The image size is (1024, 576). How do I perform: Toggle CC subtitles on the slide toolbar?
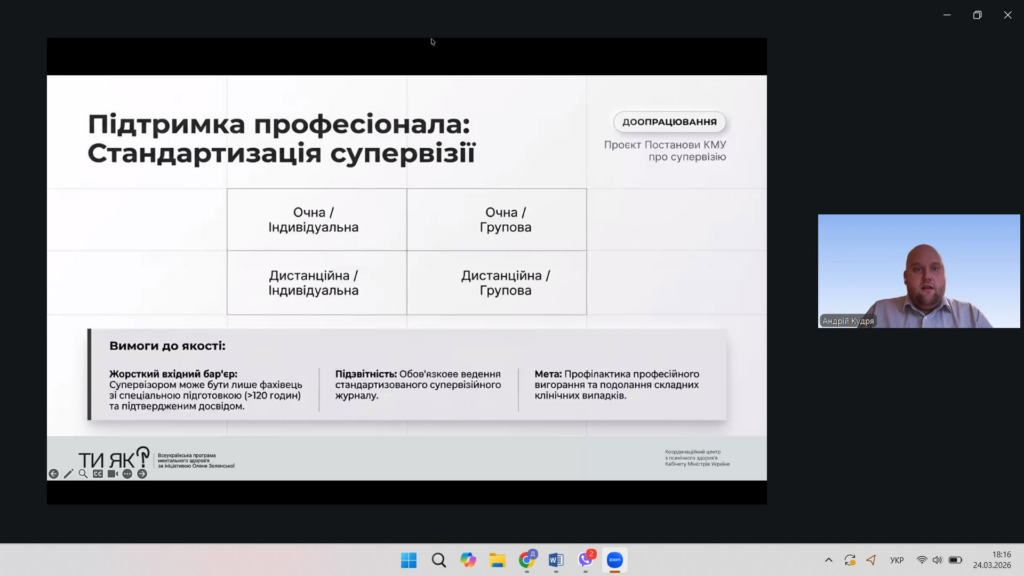point(98,474)
